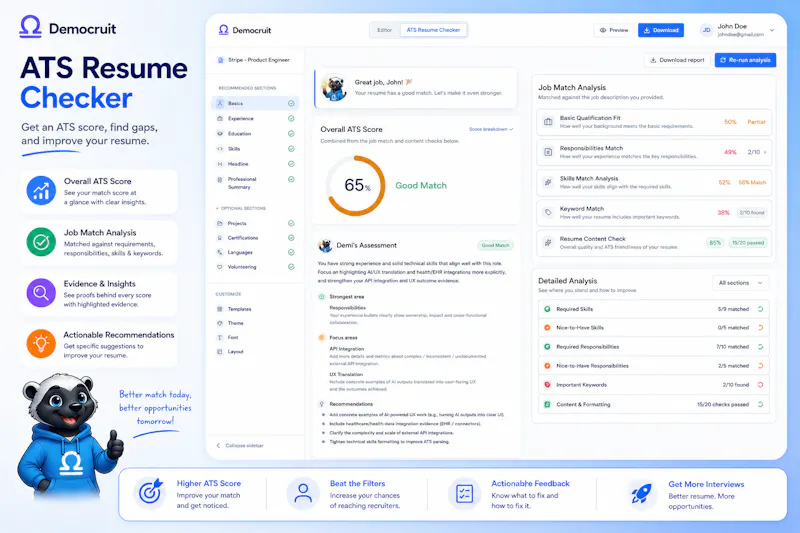Screen dimensions: 800x533
Task: Click the Education cap icon
Action: pos(220,134)
